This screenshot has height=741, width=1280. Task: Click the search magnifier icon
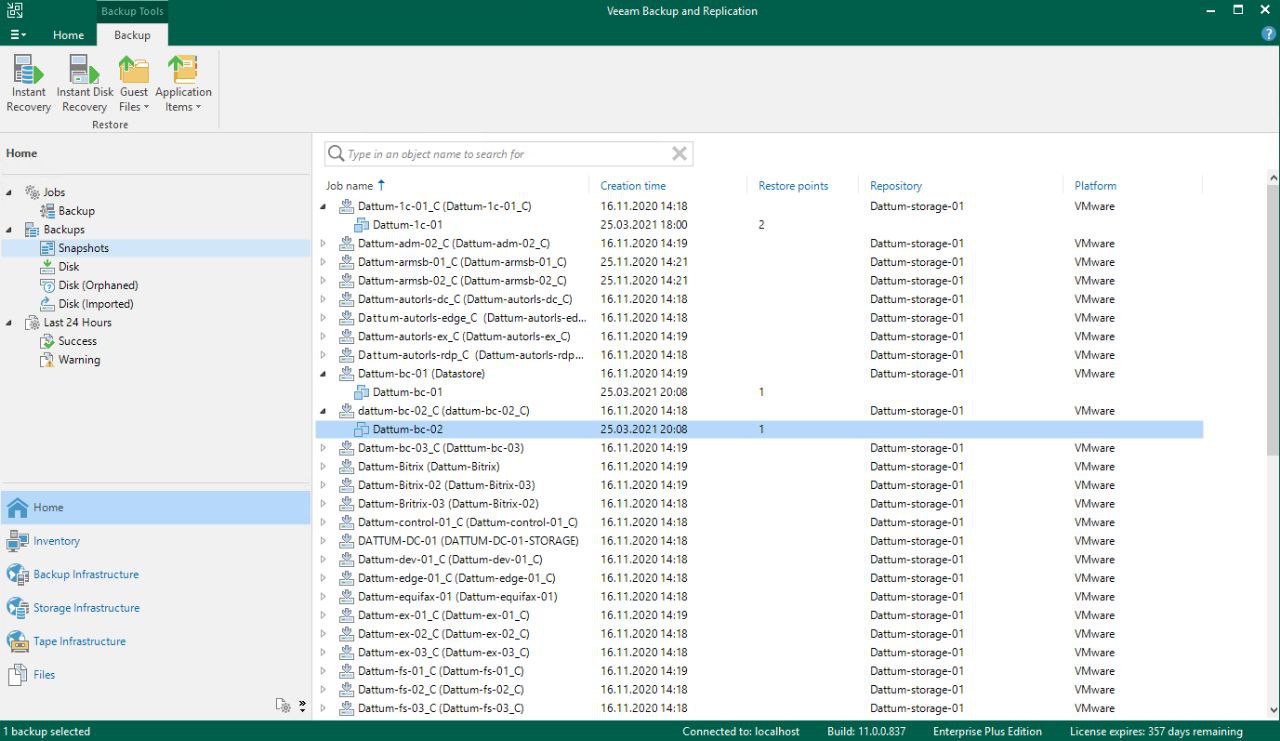[336, 154]
